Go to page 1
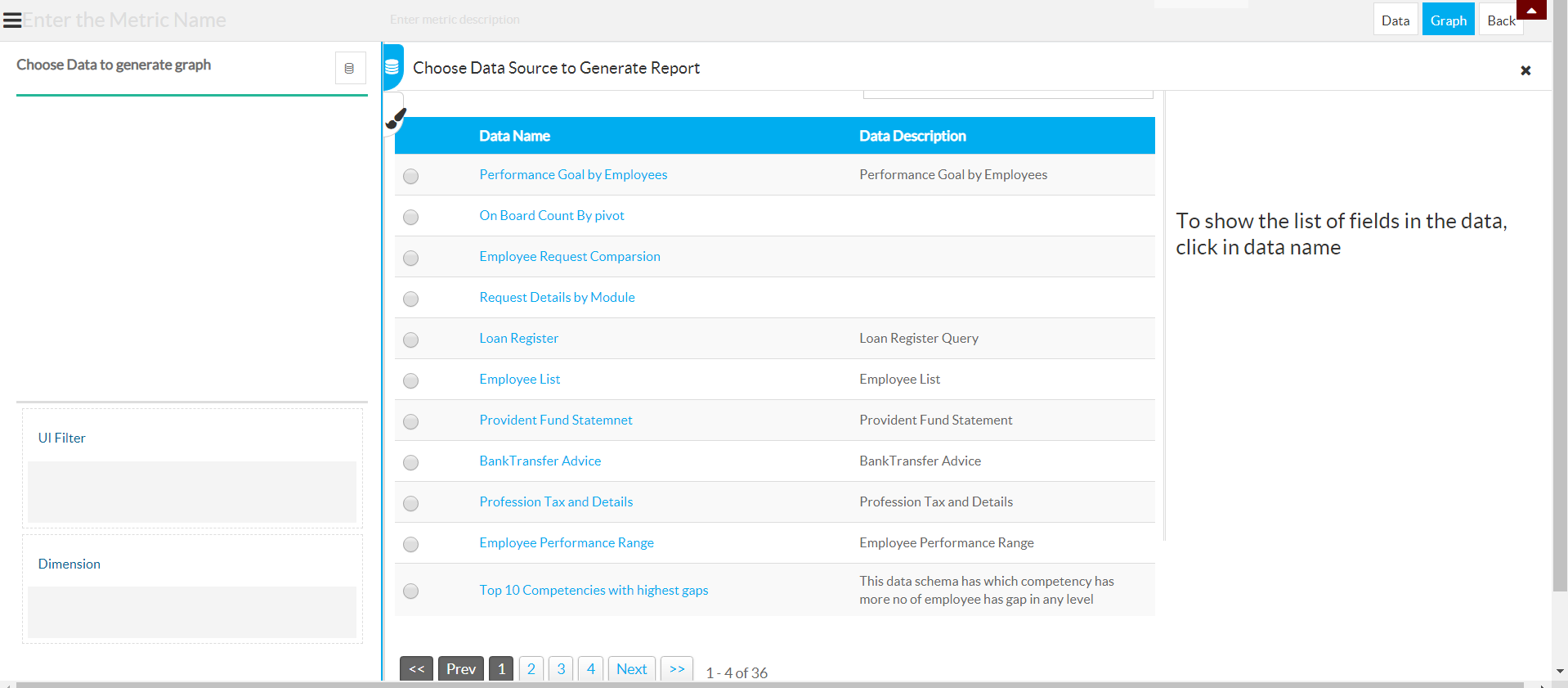 point(501,668)
